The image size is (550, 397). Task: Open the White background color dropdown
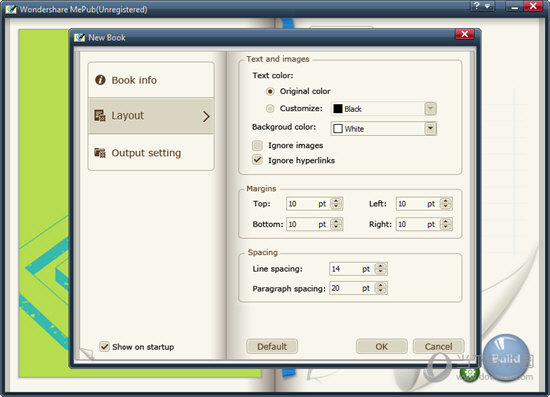point(384,129)
